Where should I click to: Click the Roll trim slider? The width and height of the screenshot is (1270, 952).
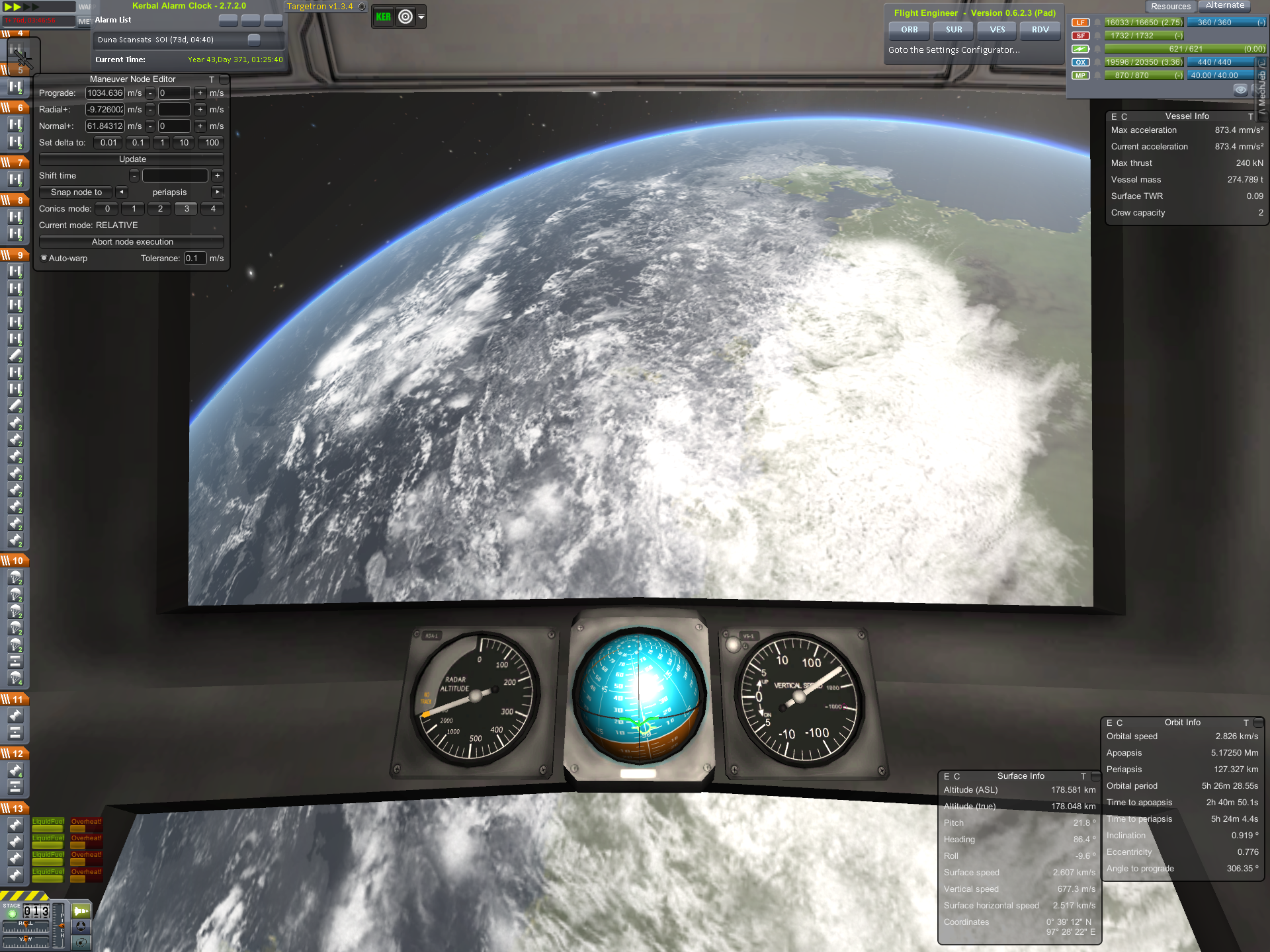pos(26,928)
